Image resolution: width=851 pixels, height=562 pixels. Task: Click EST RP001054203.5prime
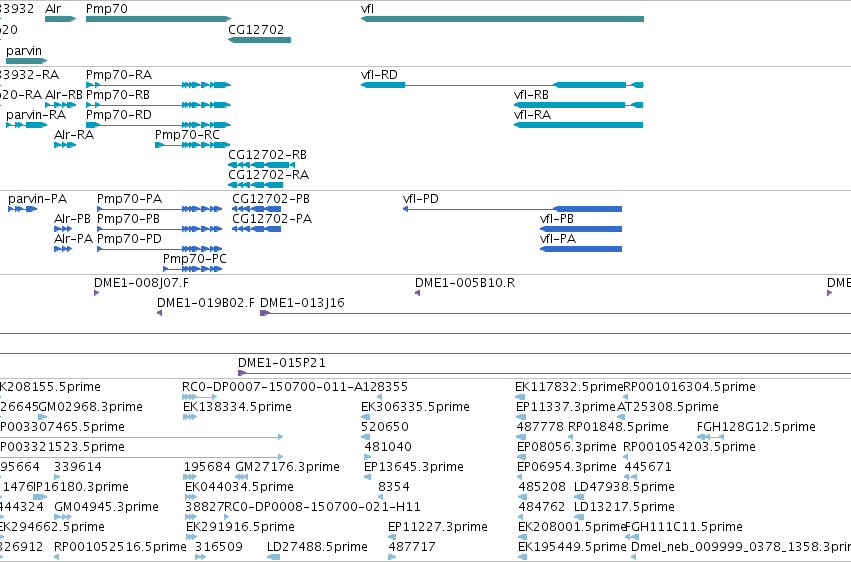click(689, 447)
